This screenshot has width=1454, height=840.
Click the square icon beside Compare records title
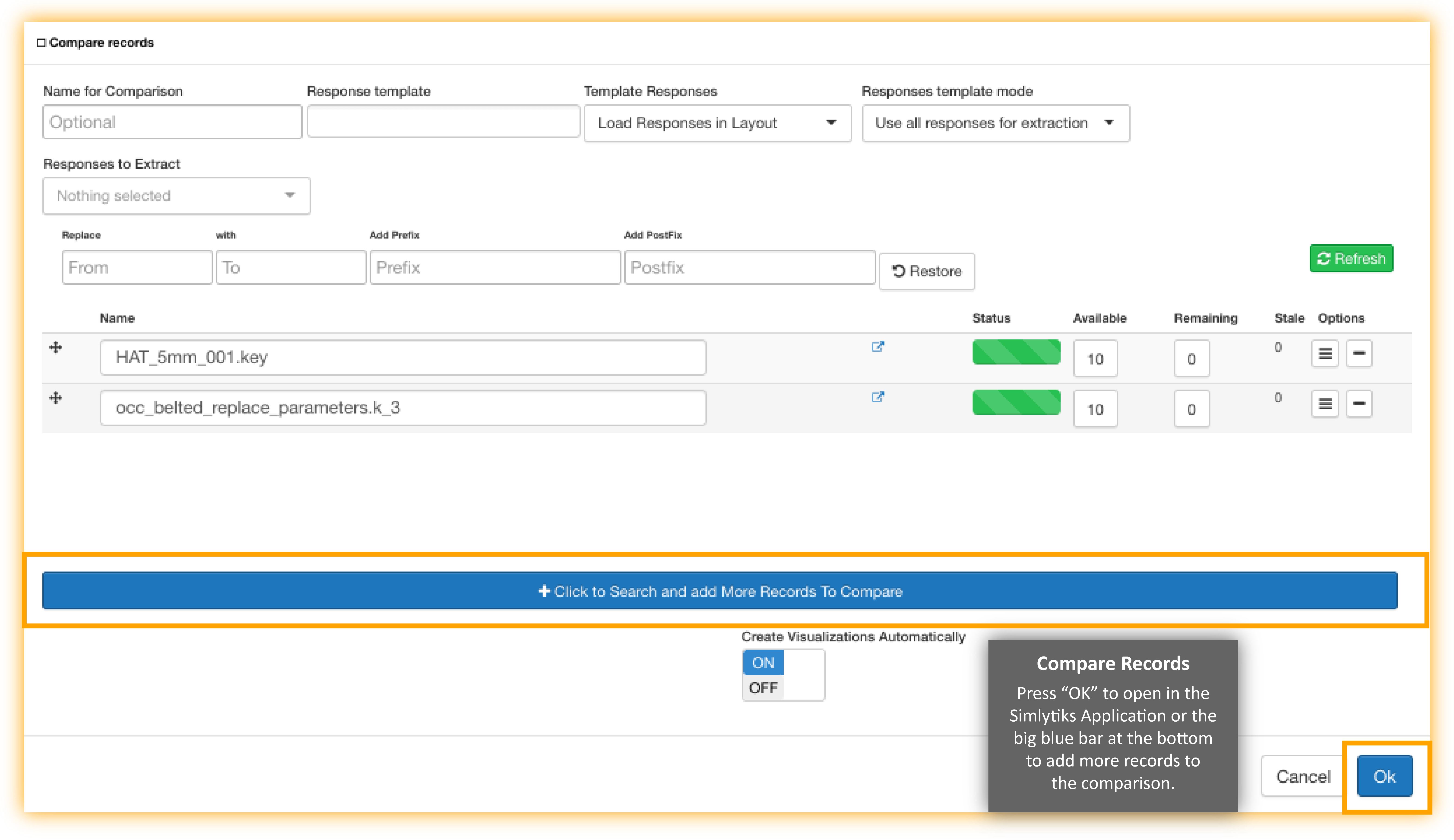point(41,43)
